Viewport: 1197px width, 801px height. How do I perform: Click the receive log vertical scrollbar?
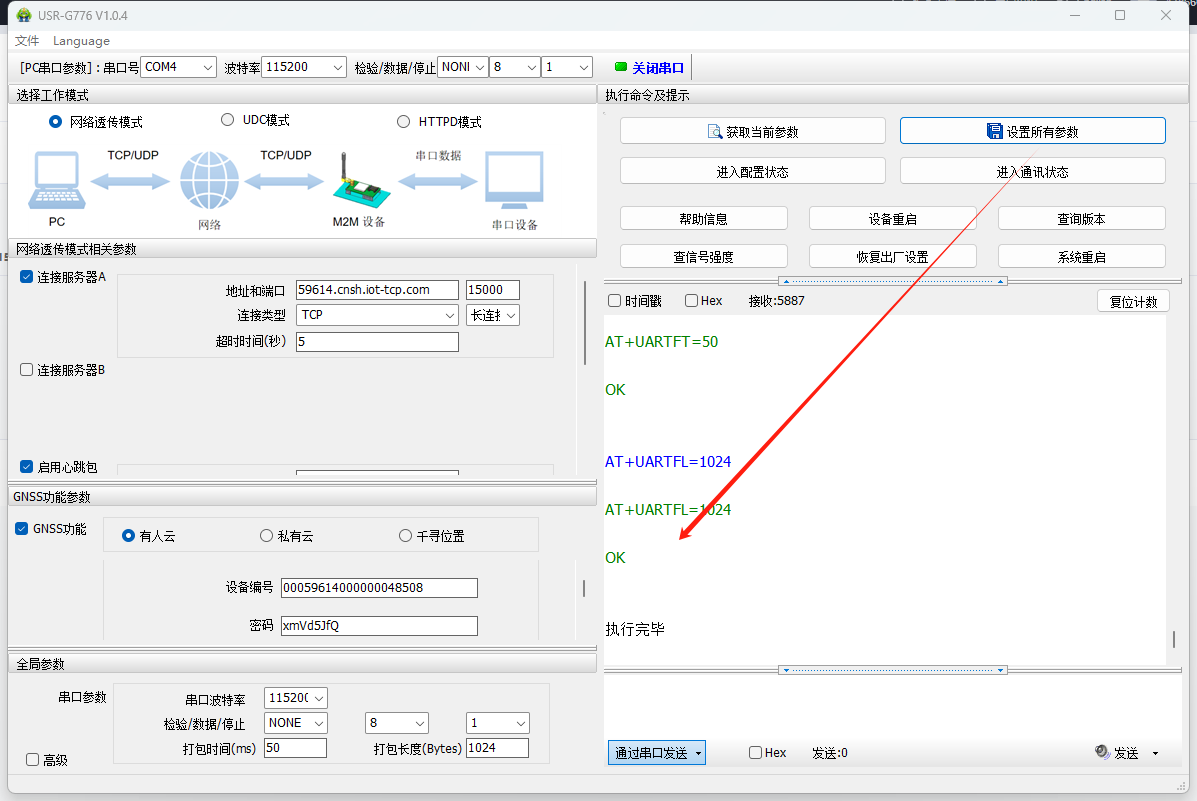tap(1174, 638)
